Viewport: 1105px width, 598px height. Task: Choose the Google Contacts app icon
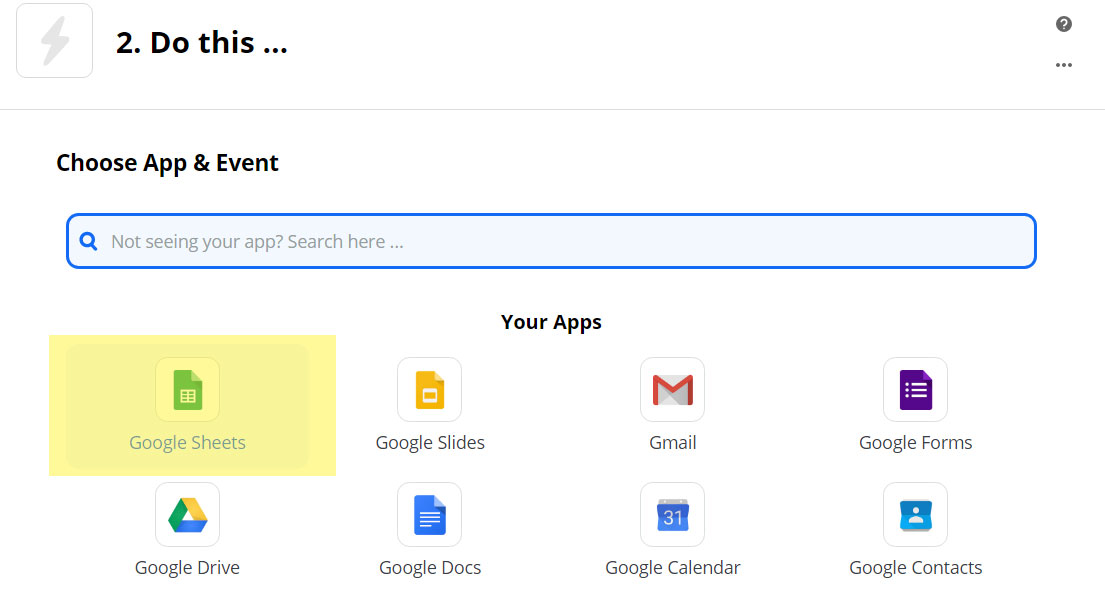tap(915, 515)
